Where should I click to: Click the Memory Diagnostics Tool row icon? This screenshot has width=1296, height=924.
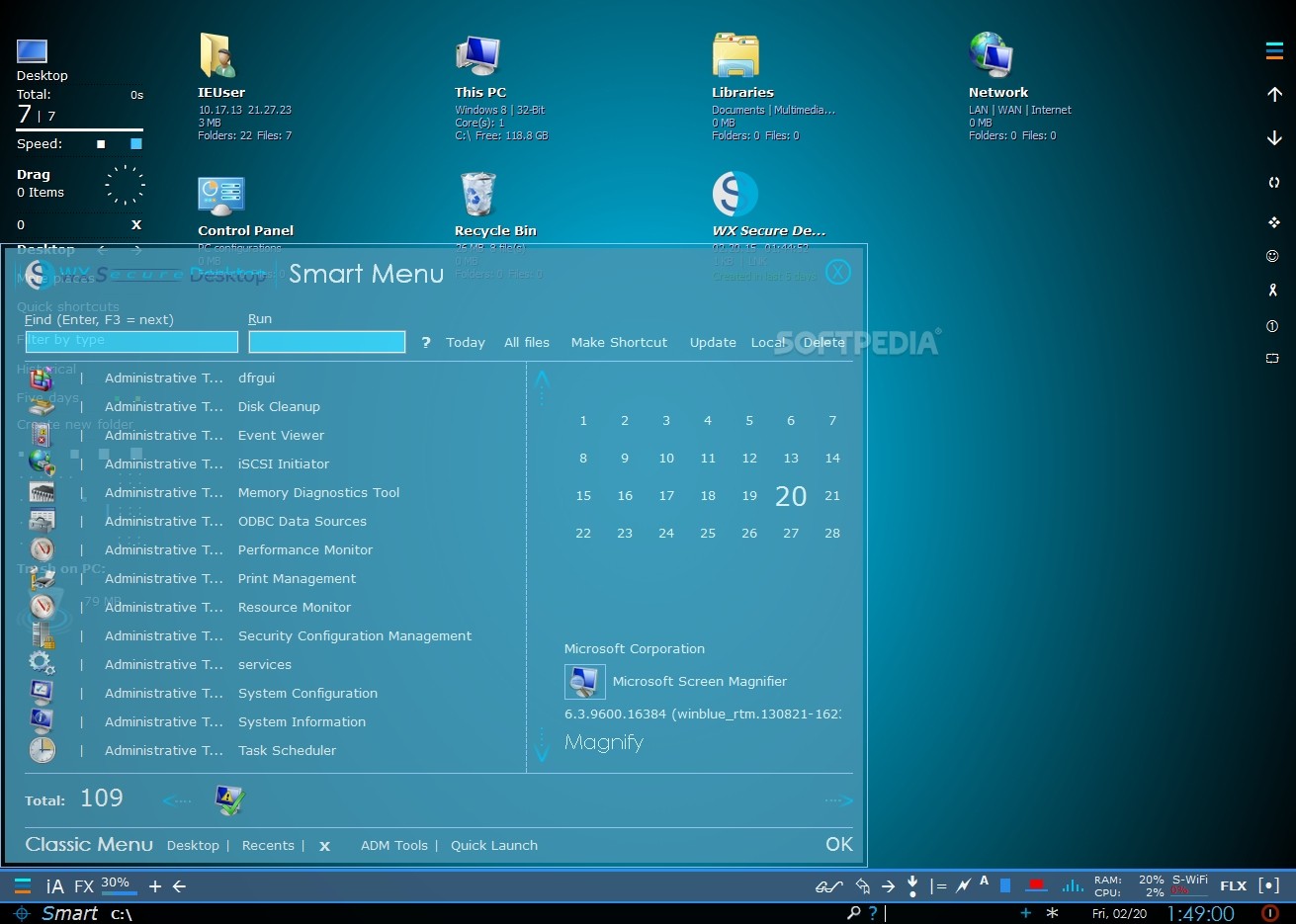[42, 492]
